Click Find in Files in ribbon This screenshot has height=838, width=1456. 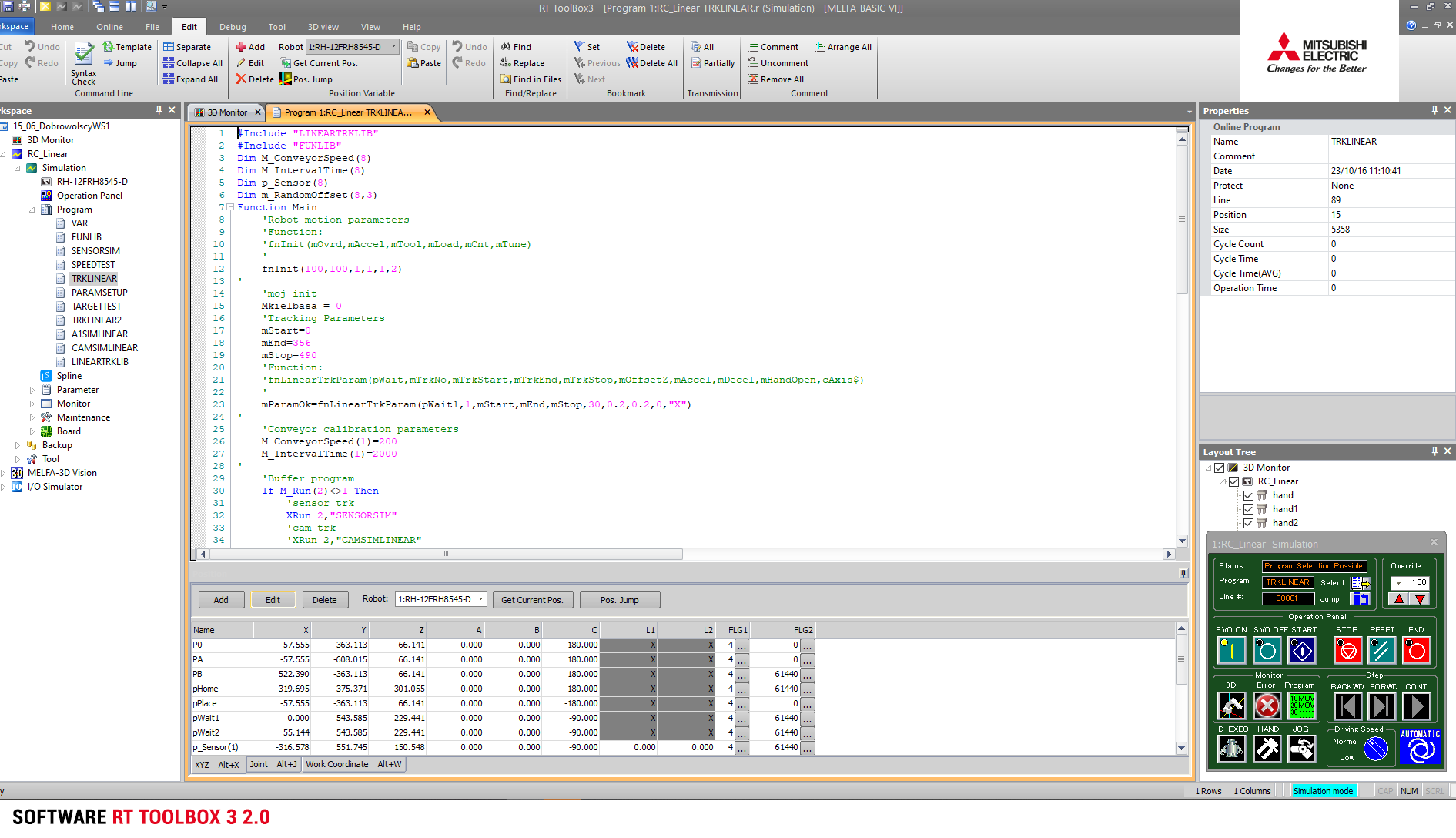click(531, 79)
